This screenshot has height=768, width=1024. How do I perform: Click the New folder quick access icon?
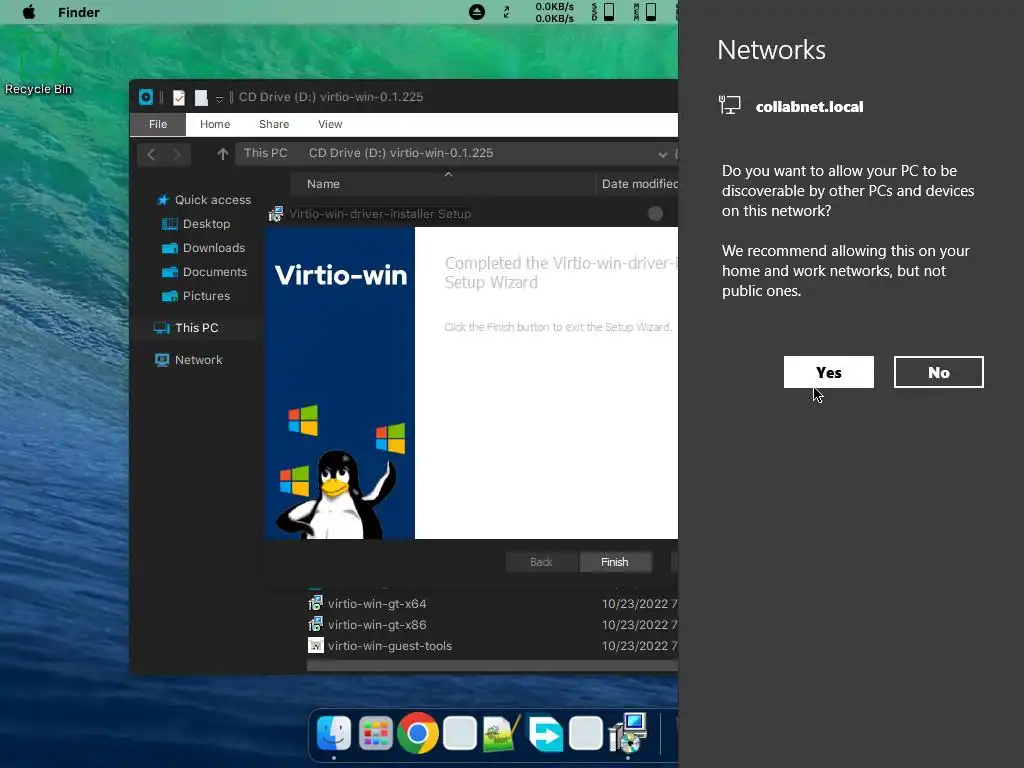[201, 97]
